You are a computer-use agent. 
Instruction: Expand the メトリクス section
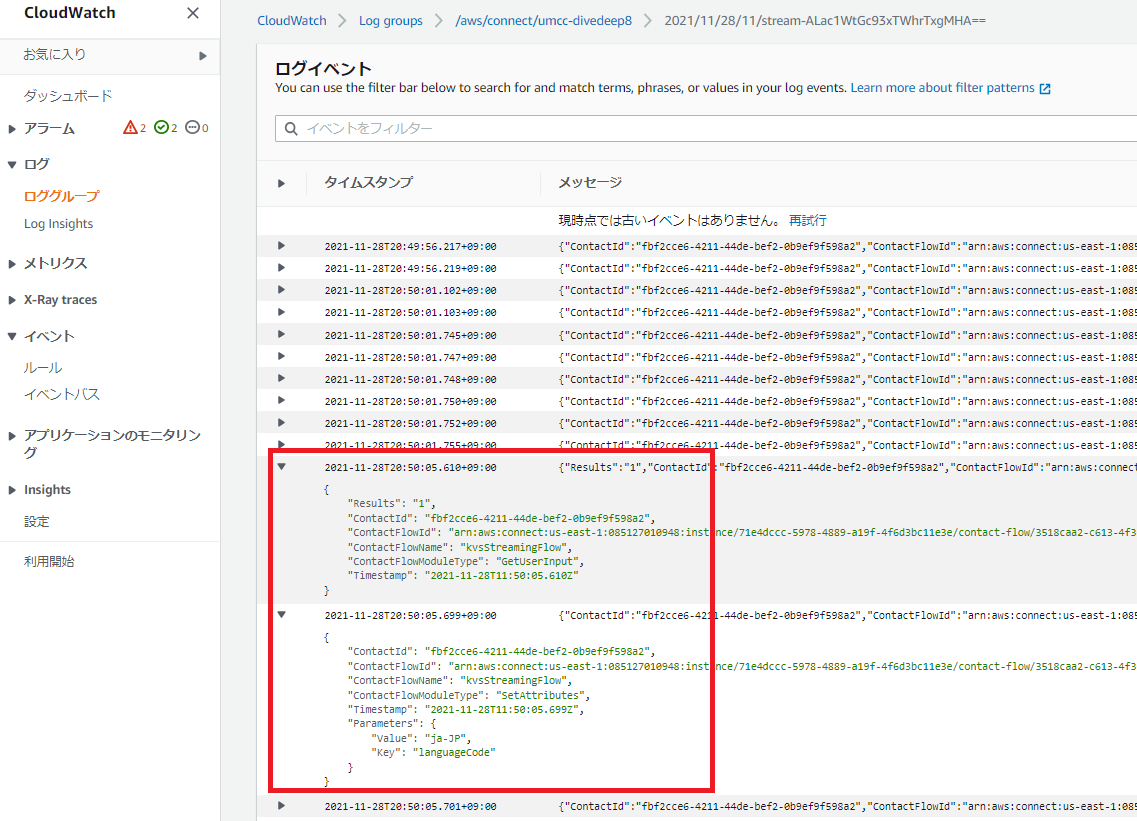click(x=12, y=264)
